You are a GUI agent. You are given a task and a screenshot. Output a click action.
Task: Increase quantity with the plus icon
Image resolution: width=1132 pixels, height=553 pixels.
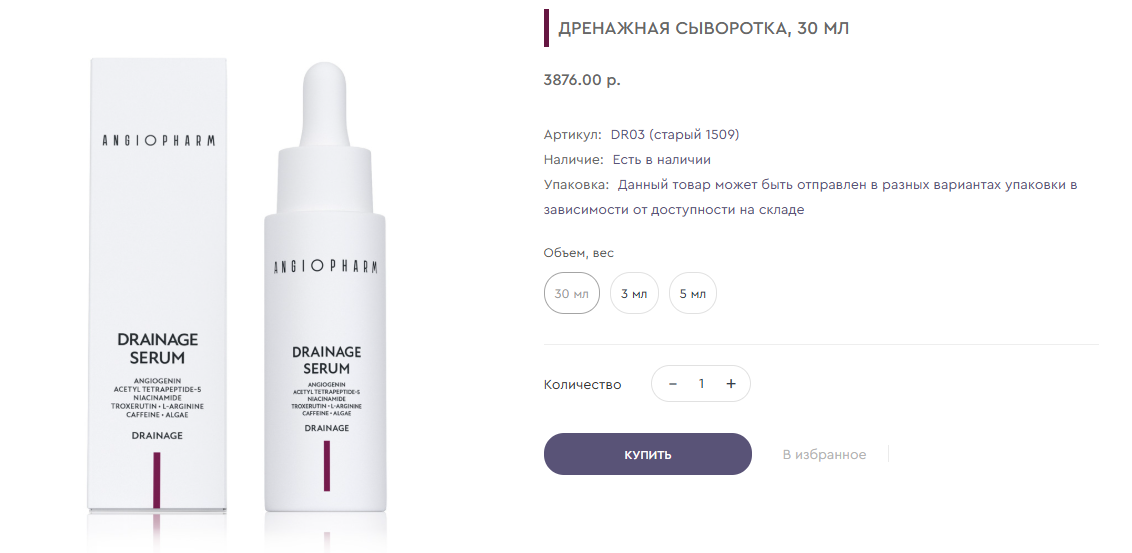(731, 383)
